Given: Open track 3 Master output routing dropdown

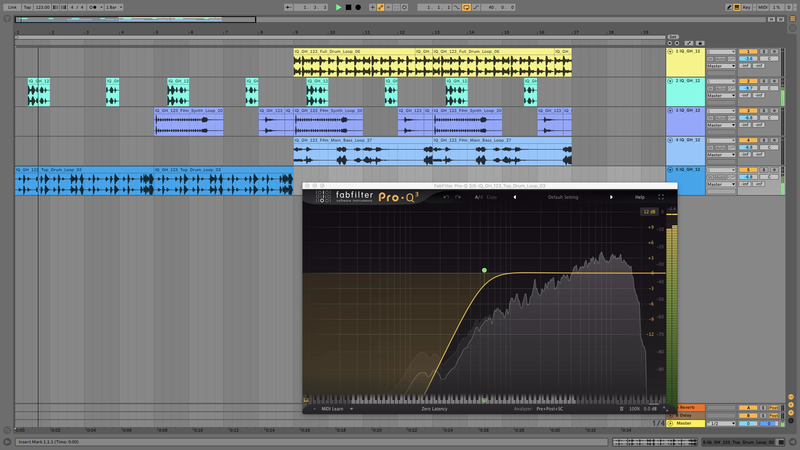Looking at the screenshot, I should pos(721,125).
